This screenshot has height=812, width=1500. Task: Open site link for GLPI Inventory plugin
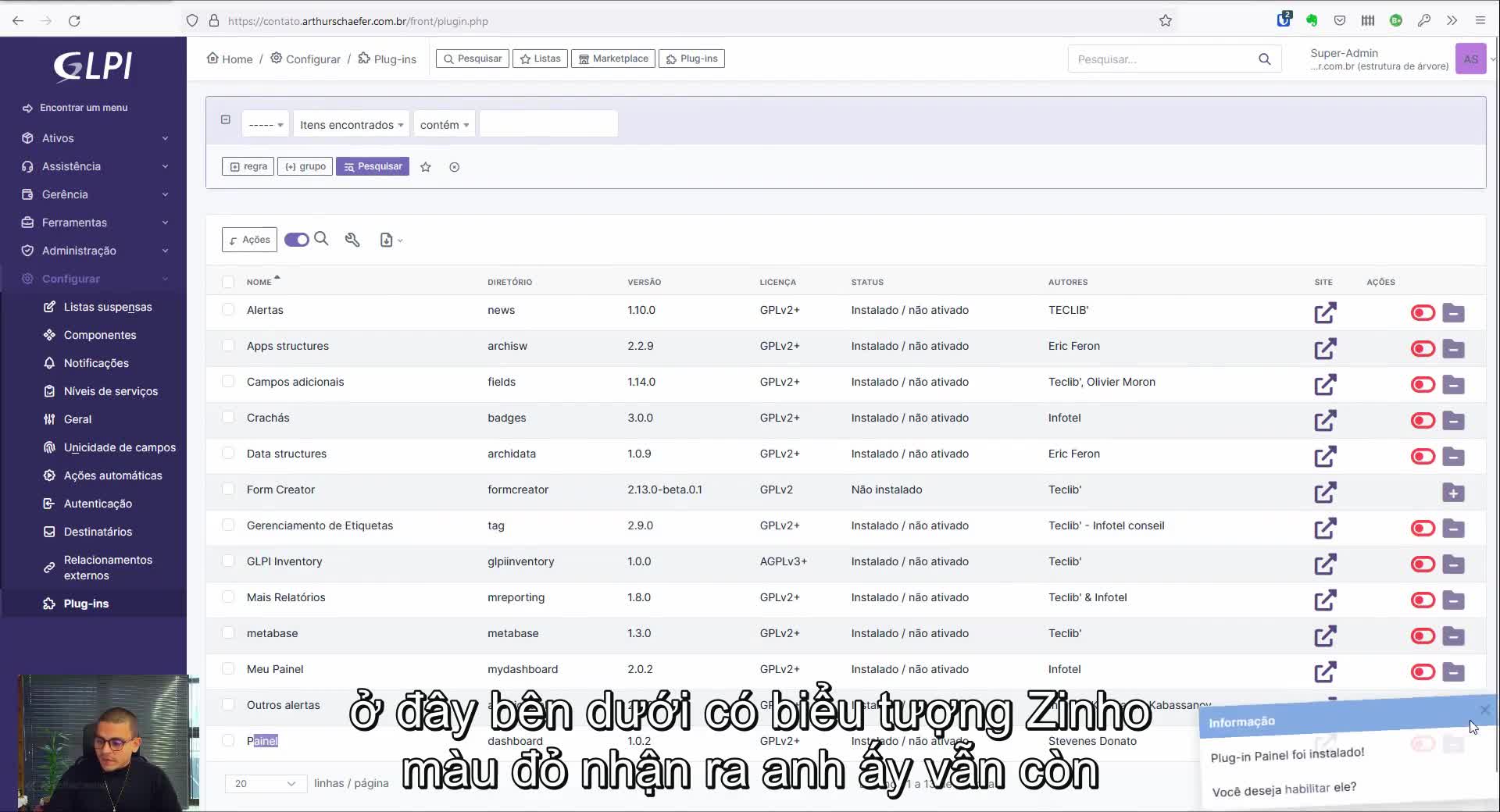click(x=1325, y=564)
